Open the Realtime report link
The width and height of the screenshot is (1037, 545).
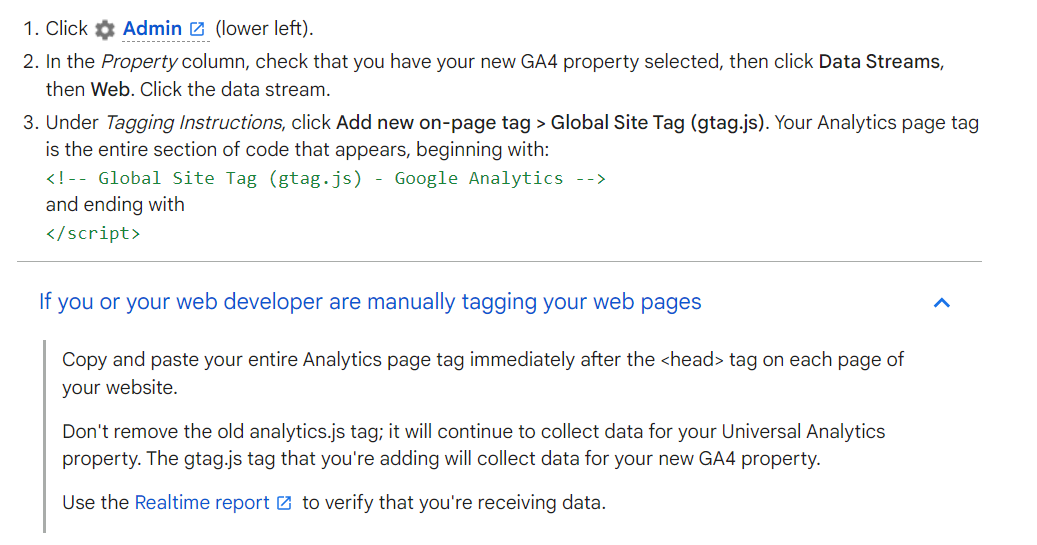click(x=202, y=503)
